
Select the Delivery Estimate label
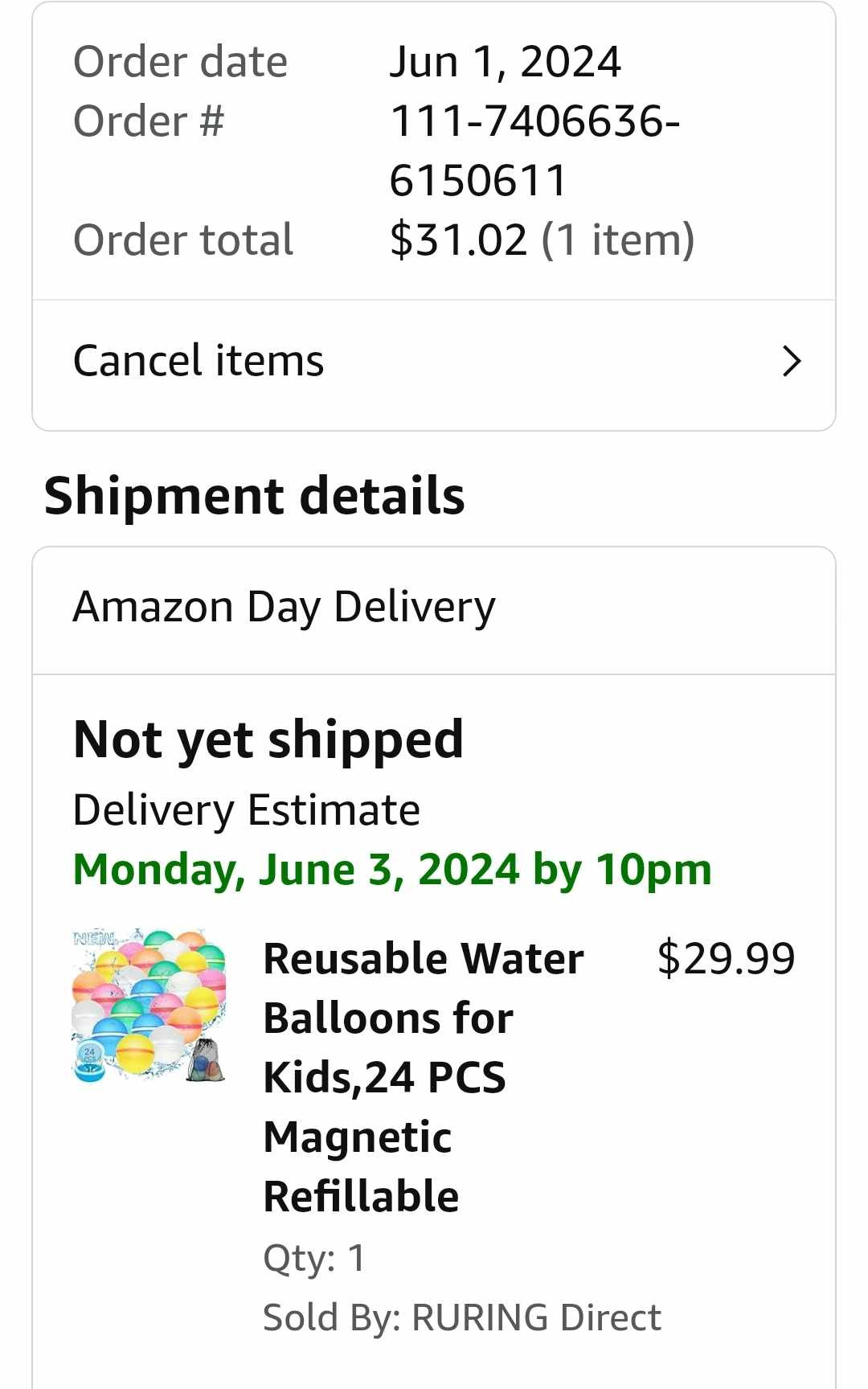point(246,809)
